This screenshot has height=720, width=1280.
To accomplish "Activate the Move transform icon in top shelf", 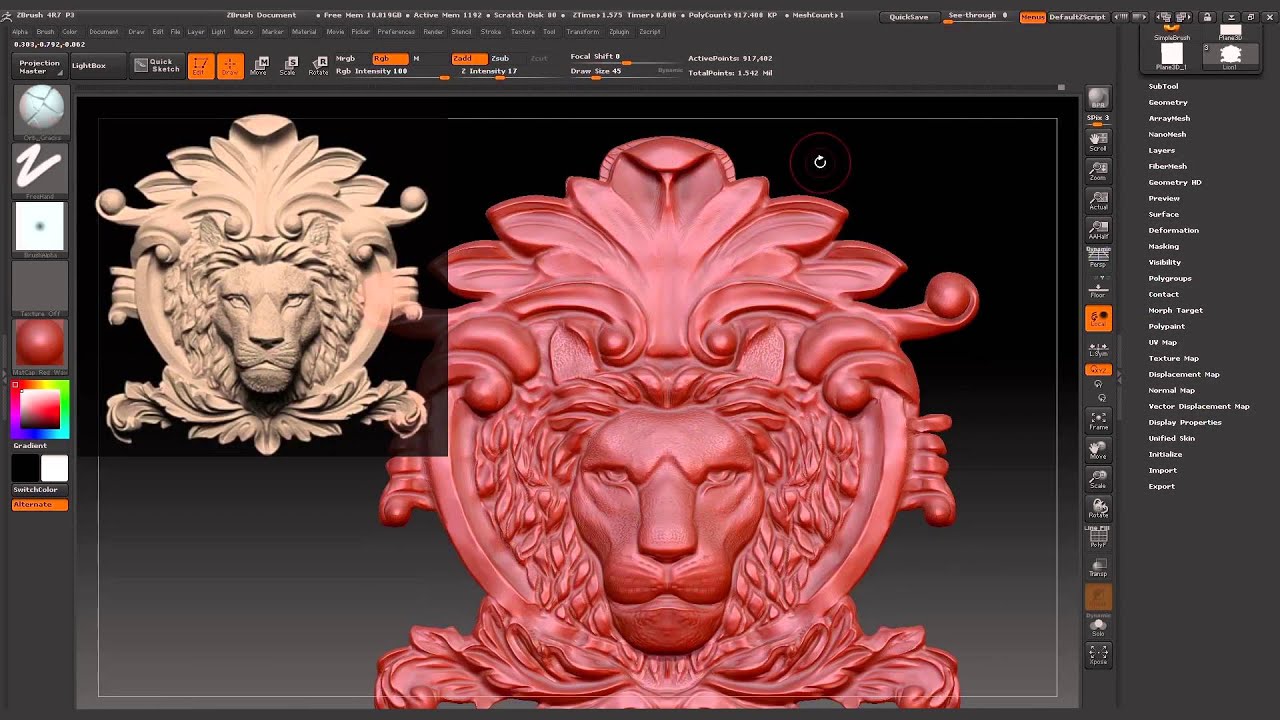I will (x=259, y=66).
